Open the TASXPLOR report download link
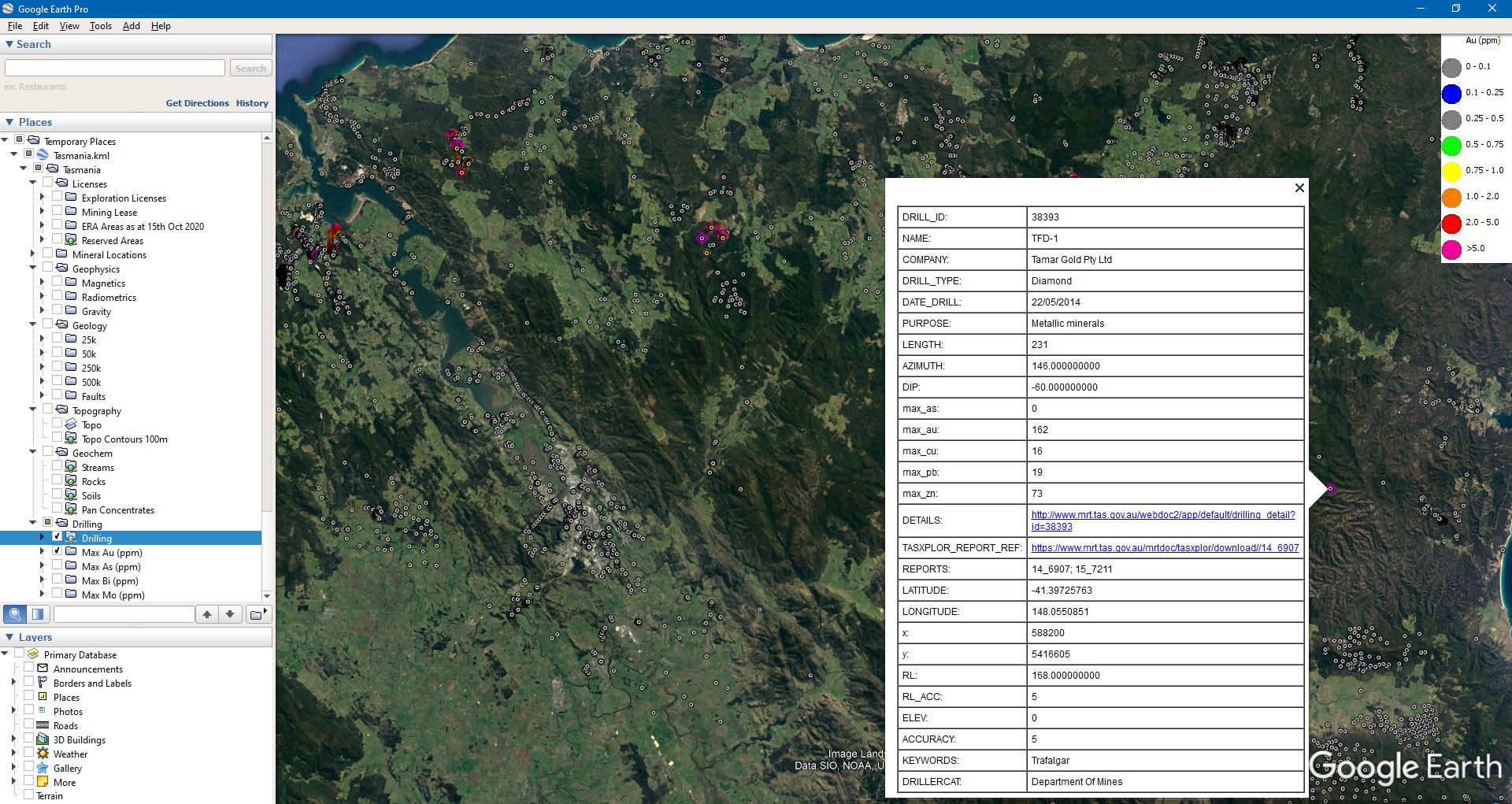 tap(1165, 548)
